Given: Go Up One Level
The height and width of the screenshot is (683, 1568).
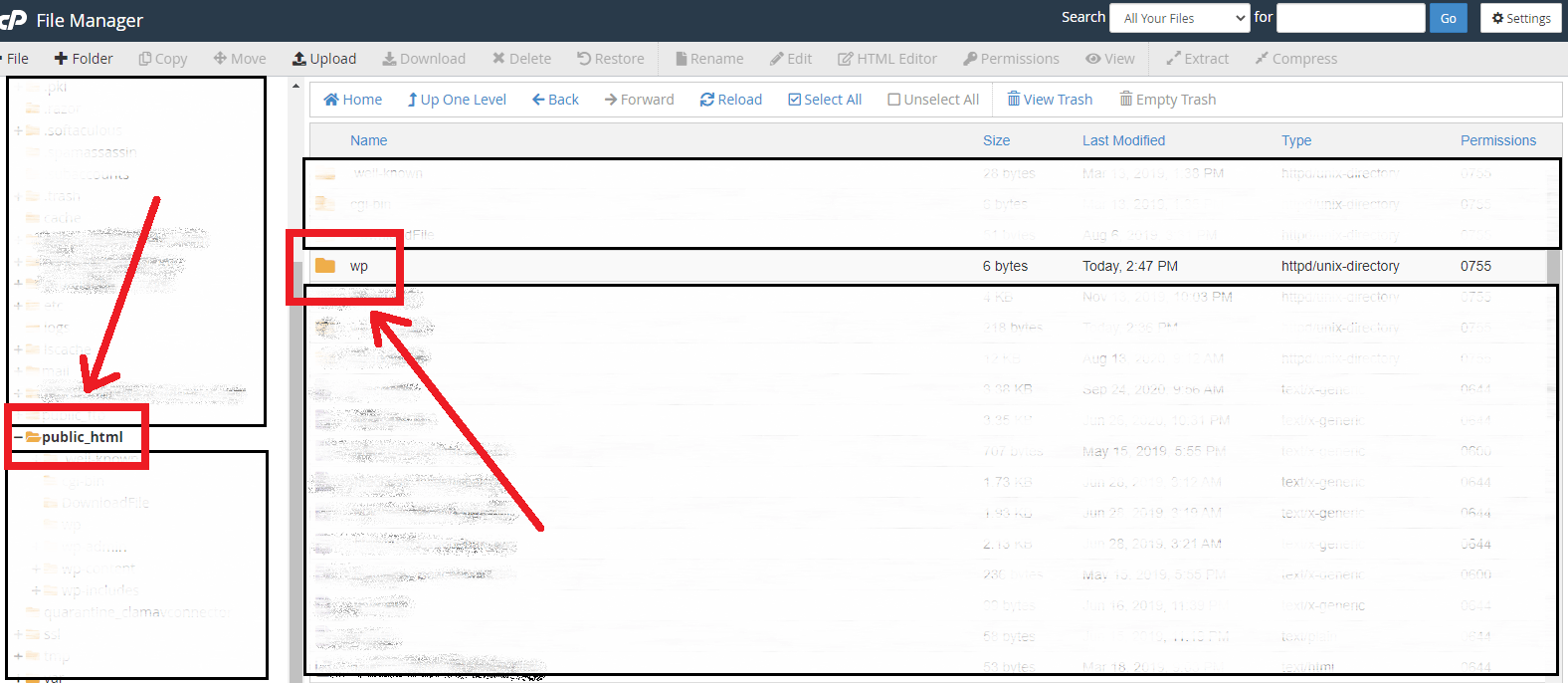Looking at the screenshot, I should (x=457, y=100).
